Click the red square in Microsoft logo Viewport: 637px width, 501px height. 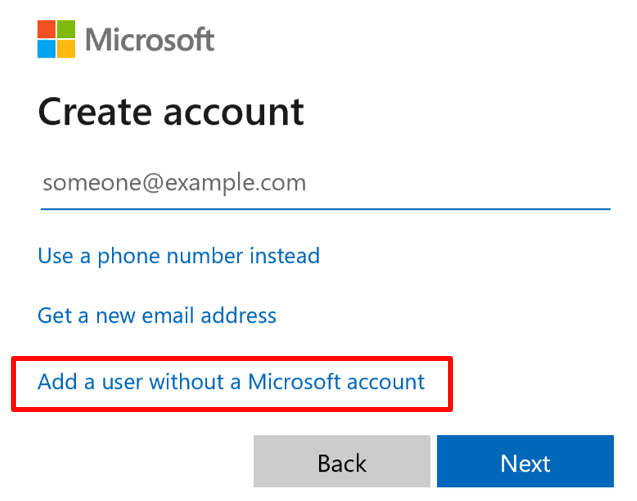(x=47, y=29)
